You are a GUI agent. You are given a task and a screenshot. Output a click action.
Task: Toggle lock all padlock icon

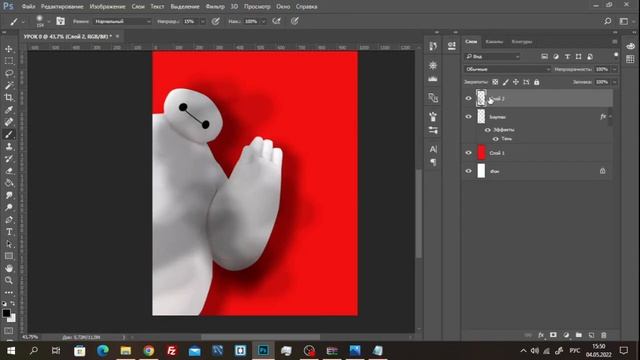[537, 82]
